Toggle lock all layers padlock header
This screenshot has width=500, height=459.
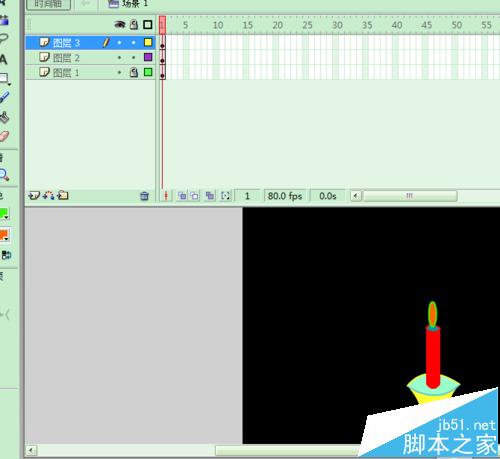[x=134, y=24]
